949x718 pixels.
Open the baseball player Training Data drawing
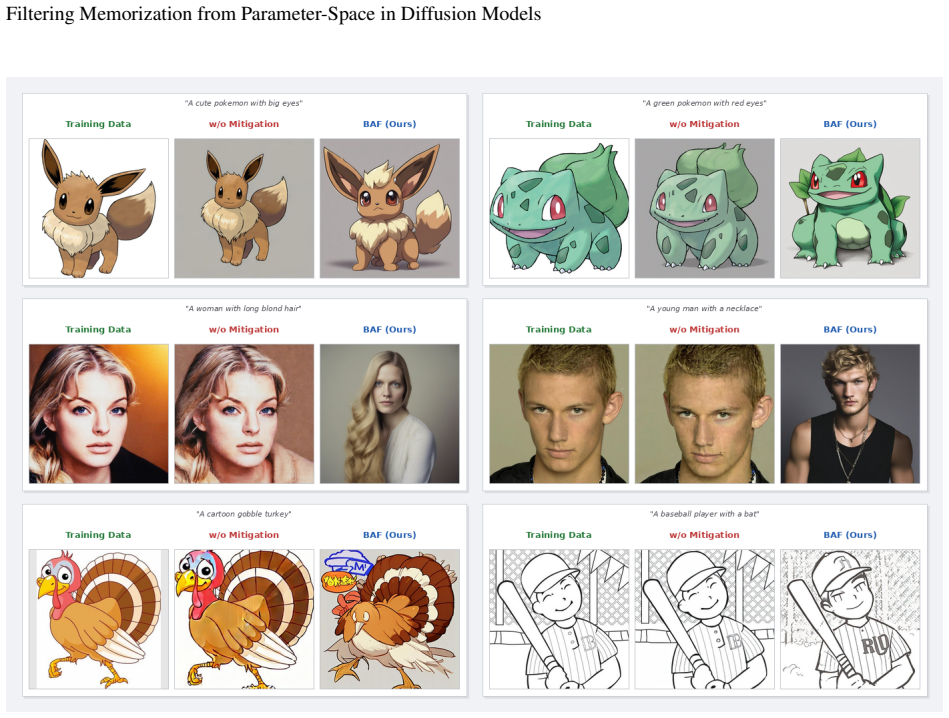click(x=559, y=619)
